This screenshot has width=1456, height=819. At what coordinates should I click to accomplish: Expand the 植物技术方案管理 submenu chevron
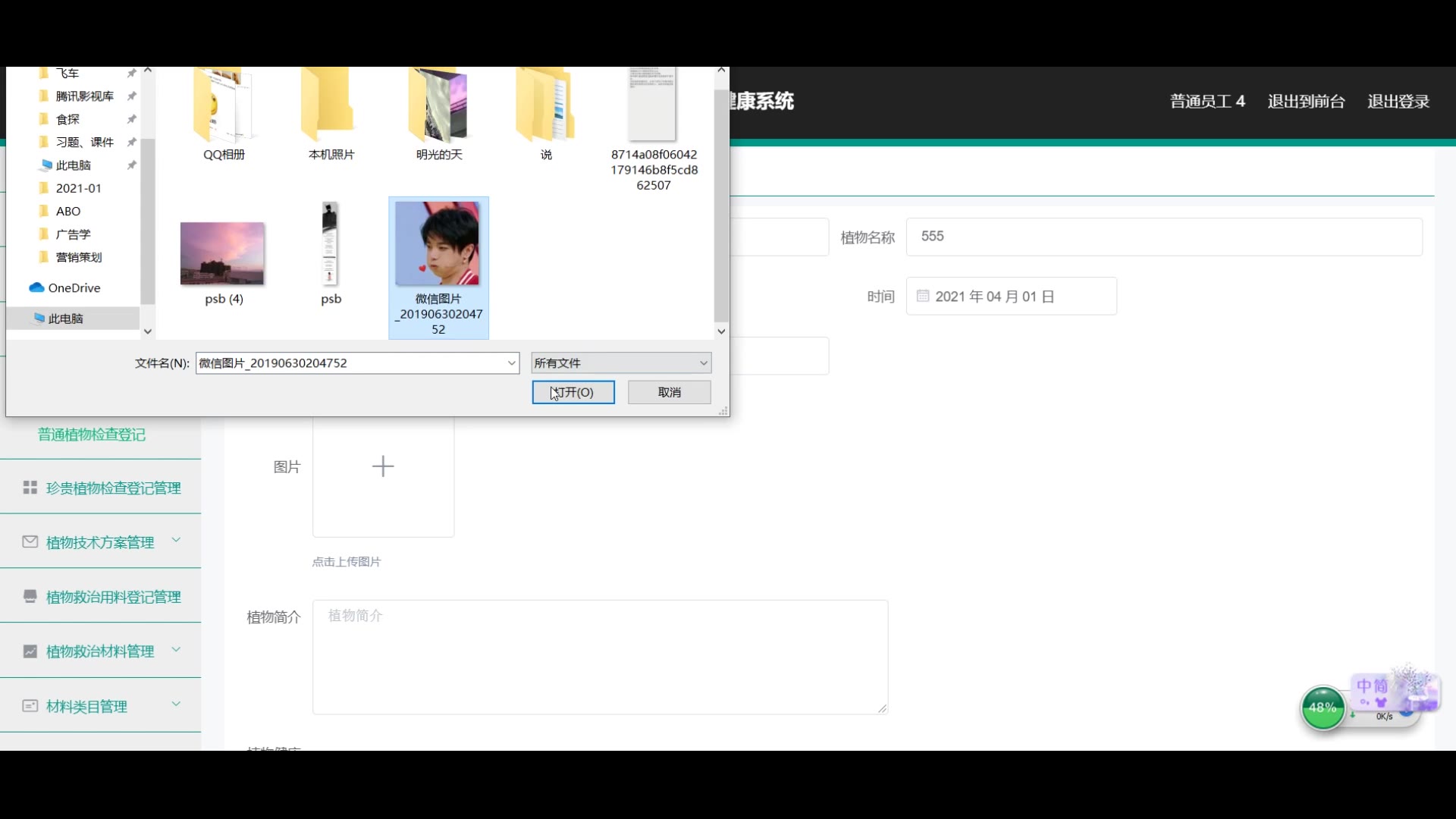176,540
